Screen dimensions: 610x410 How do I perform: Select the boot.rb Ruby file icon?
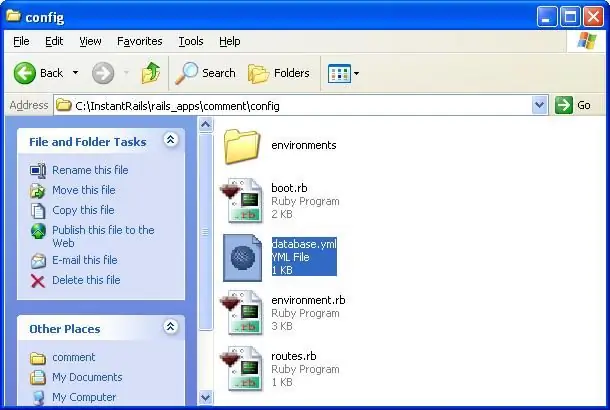pos(242,201)
